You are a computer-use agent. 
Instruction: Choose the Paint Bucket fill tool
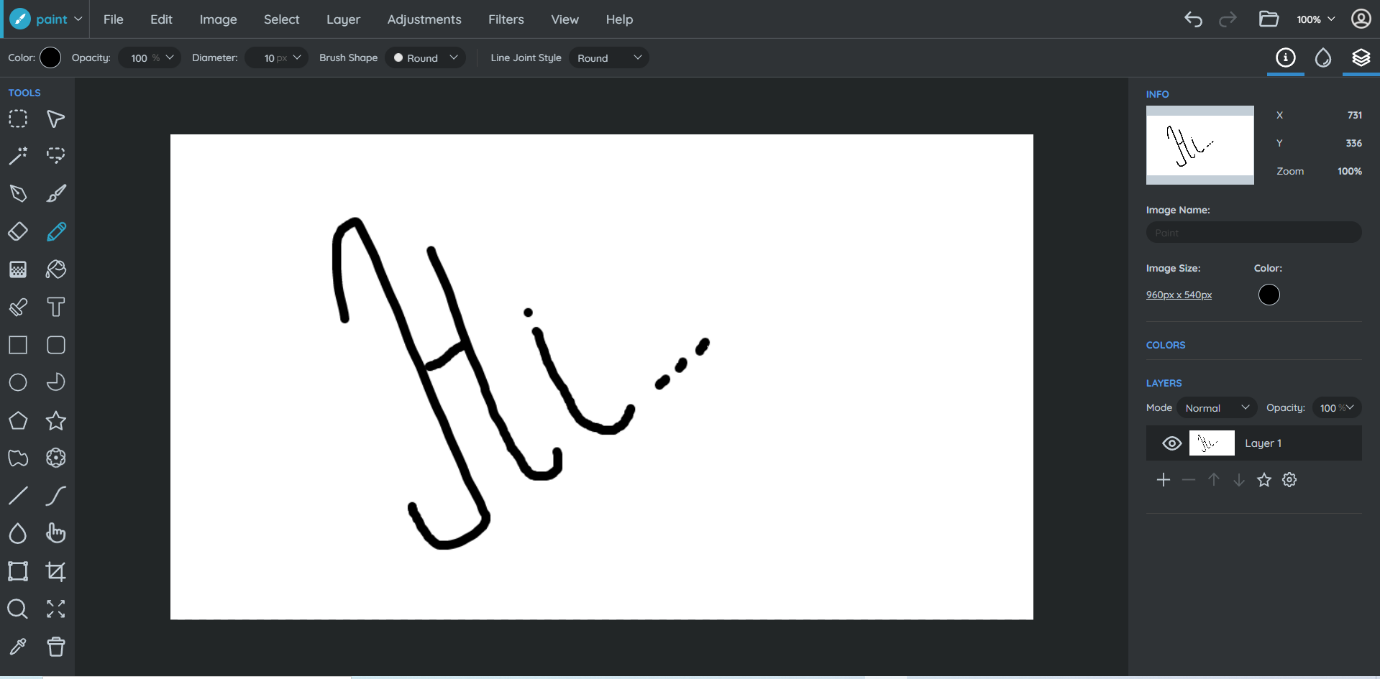point(56,268)
